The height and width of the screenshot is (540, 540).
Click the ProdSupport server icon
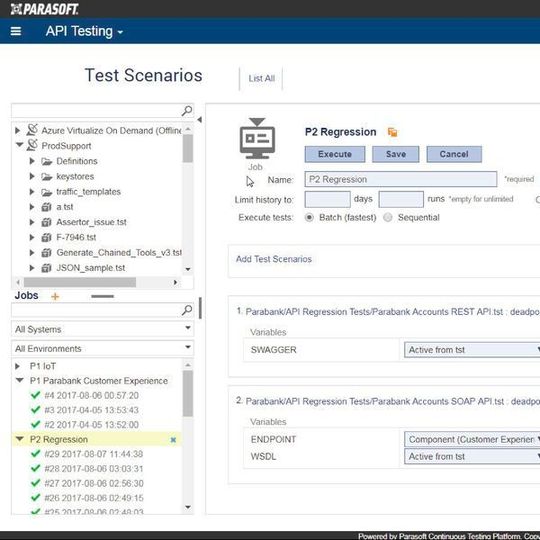pyautogui.click(x=32, y=145)
